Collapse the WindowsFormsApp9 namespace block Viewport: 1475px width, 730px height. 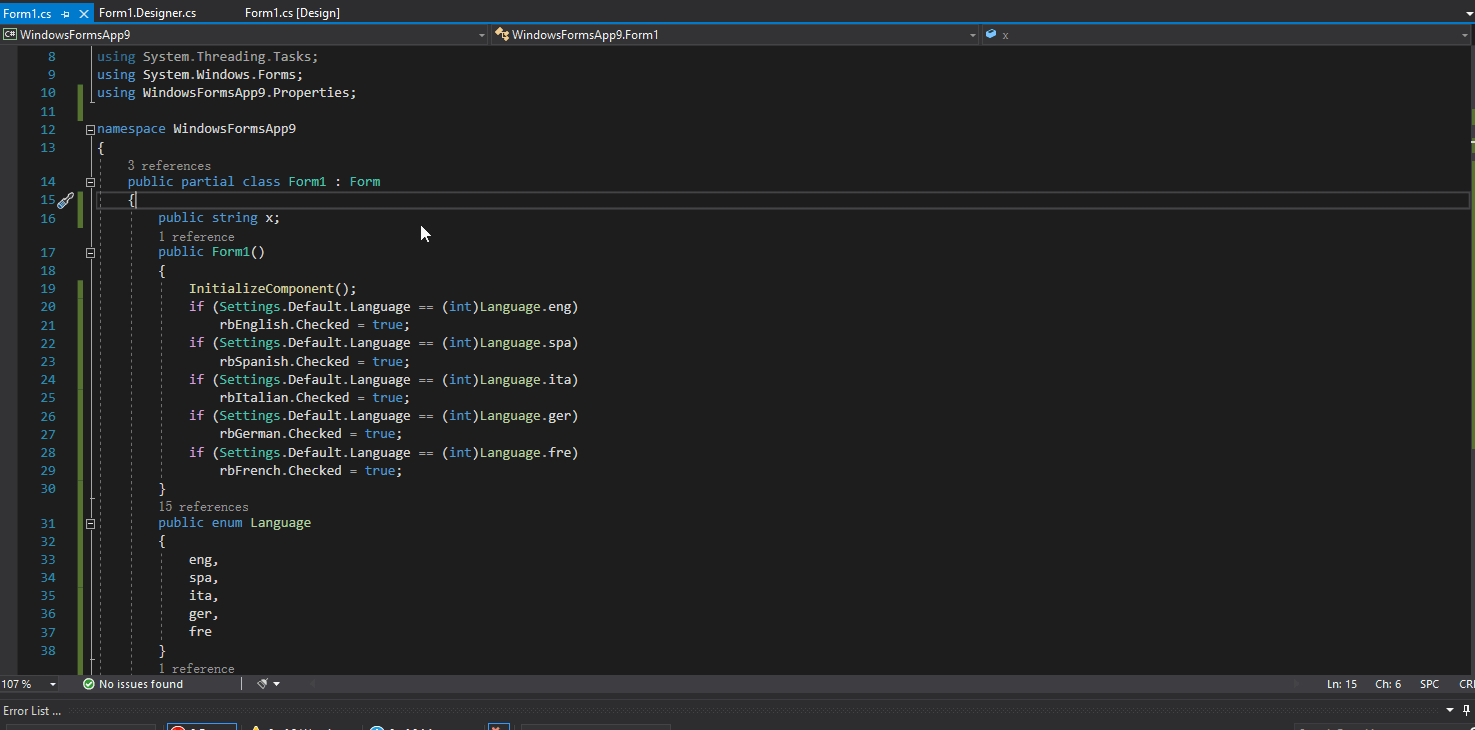pos(90,130)
